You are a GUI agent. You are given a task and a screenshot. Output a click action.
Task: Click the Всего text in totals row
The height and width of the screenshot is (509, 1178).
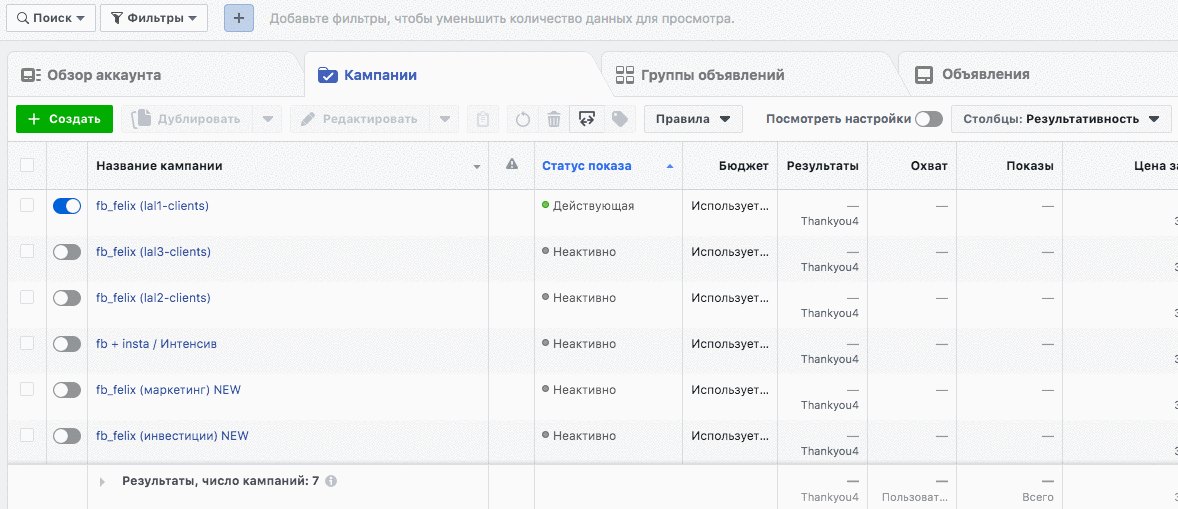1038,498
